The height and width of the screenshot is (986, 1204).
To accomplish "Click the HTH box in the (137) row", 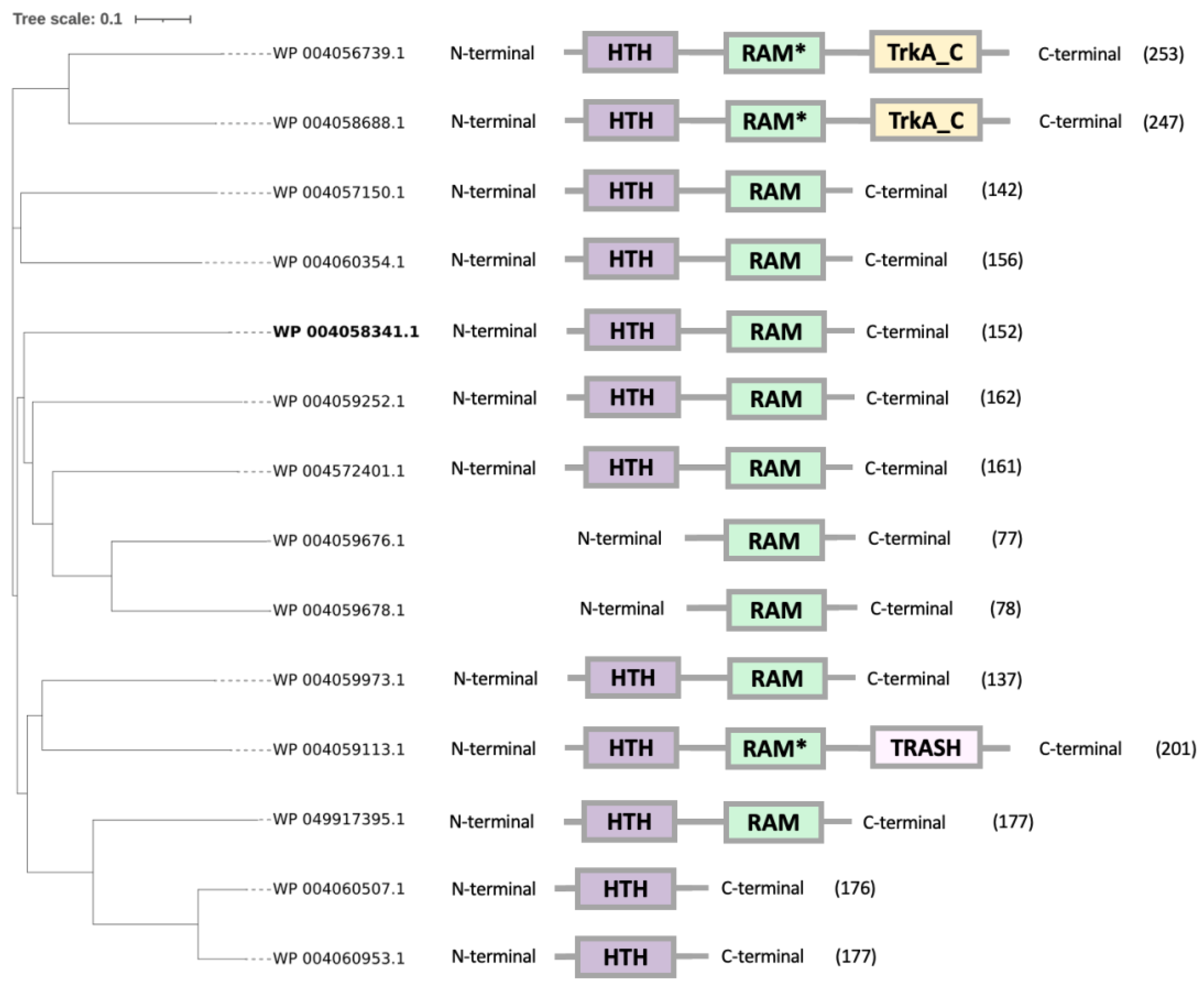I will coord(633,678).
